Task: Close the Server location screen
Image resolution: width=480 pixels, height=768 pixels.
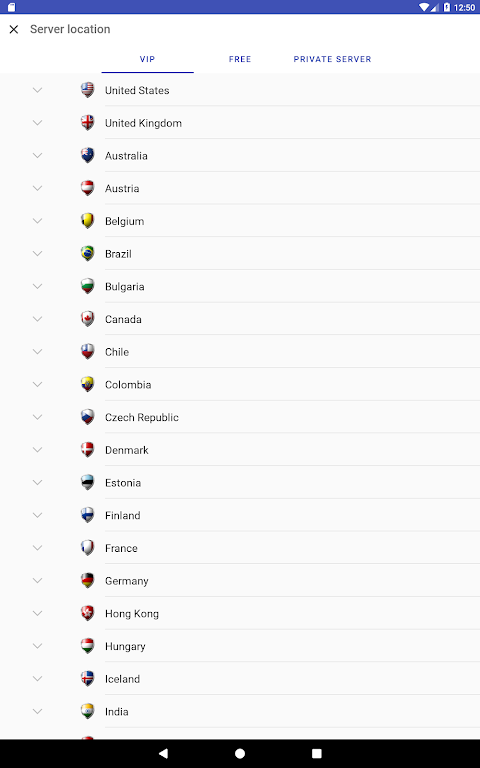Action: click(14, 29)
